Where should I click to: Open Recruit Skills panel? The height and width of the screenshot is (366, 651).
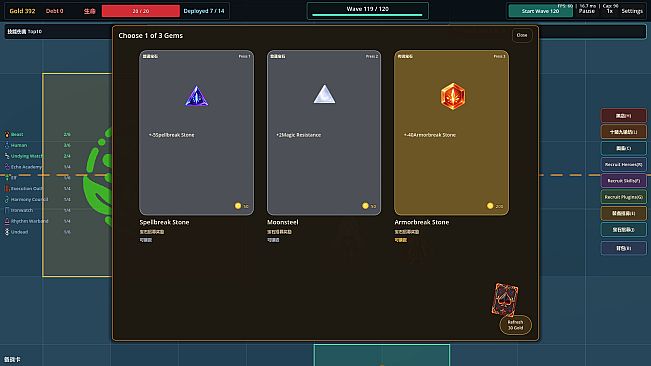pos(623,181)
